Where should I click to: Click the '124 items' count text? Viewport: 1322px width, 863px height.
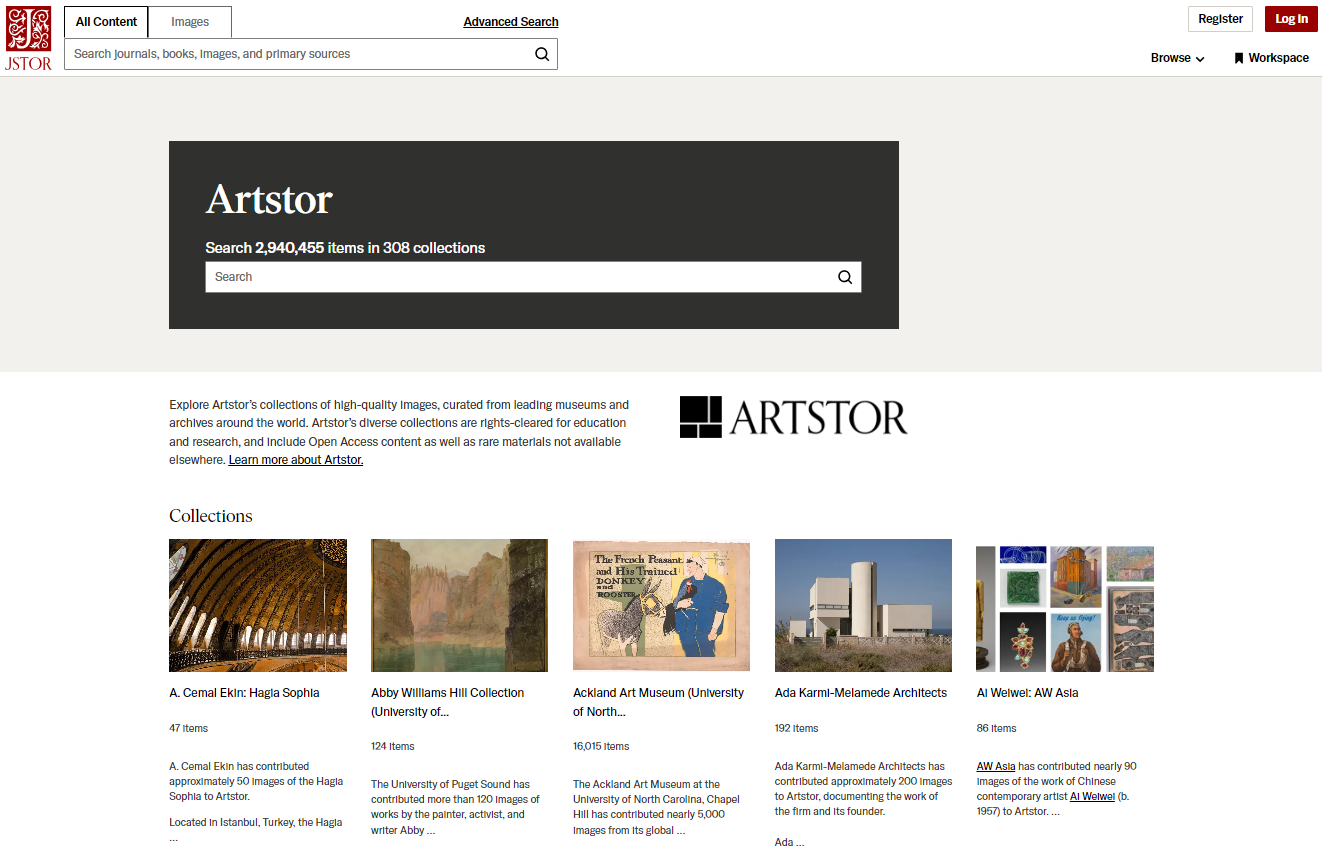393,746
